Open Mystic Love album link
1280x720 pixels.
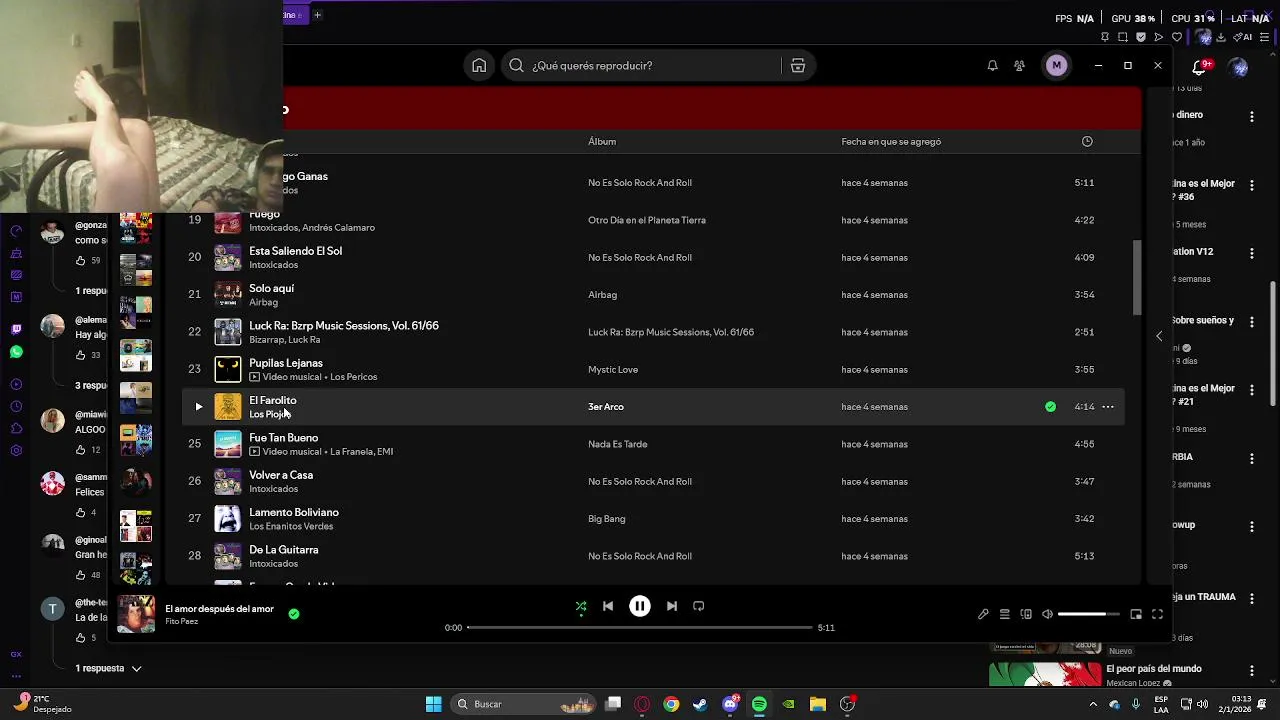click(x=613, y=370)
